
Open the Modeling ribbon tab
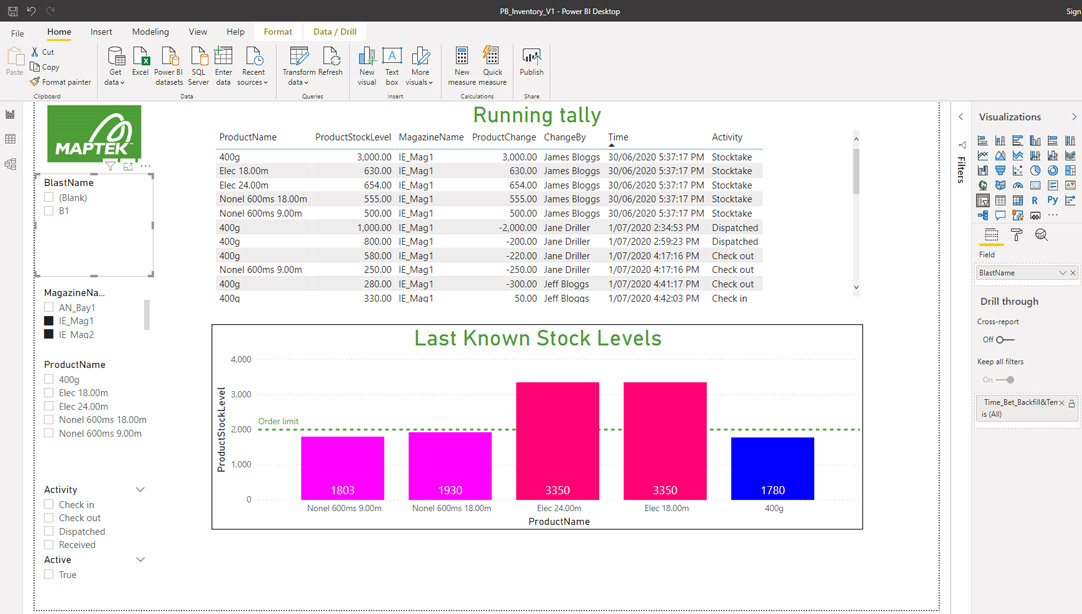pos(150,32)
